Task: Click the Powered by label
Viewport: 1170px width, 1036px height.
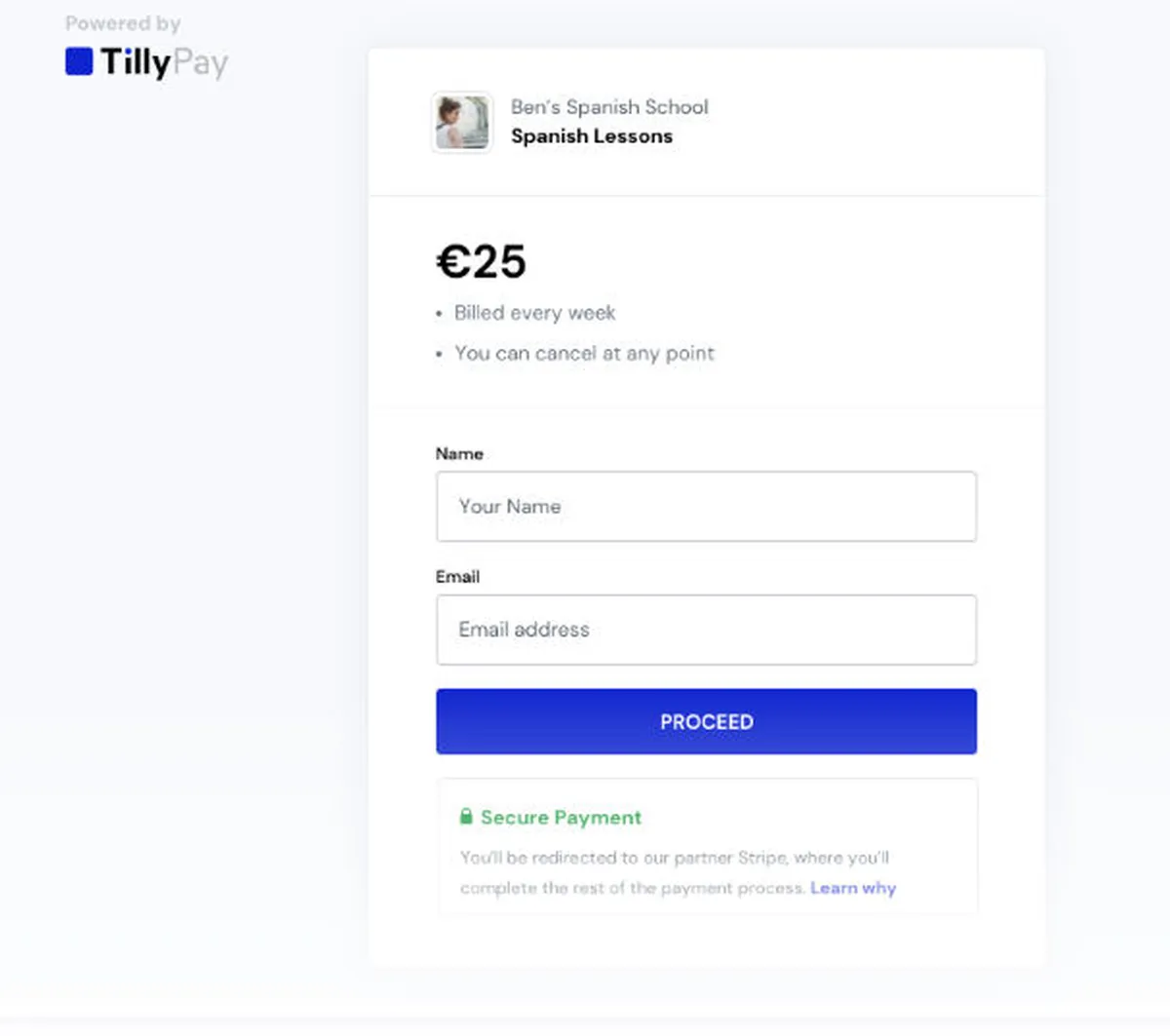Action: (x=123, y=23)
